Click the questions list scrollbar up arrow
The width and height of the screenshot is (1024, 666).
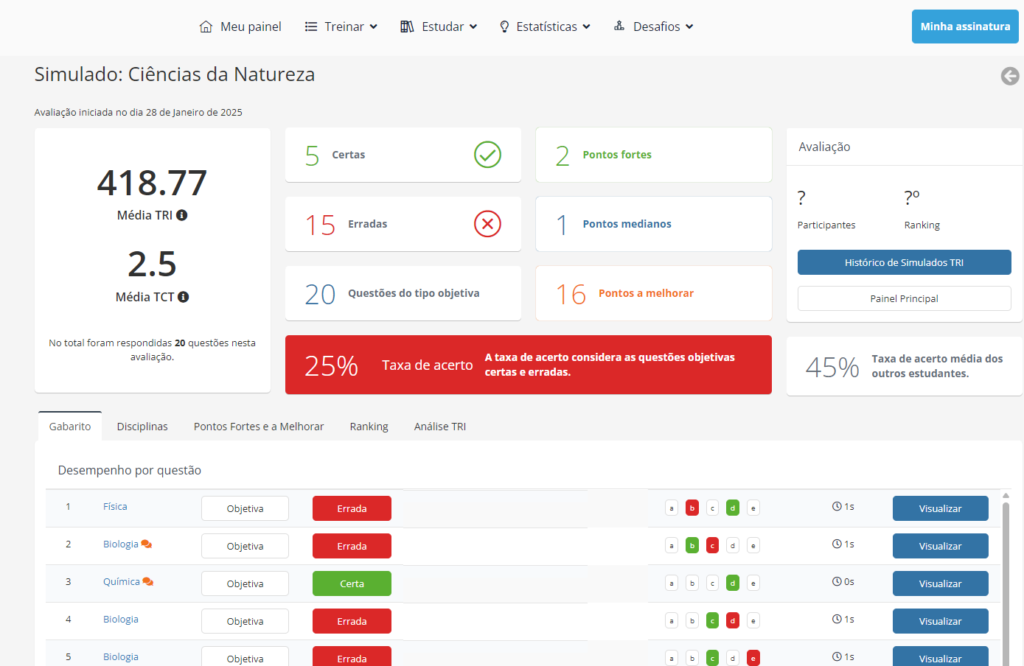(1006, 496)
